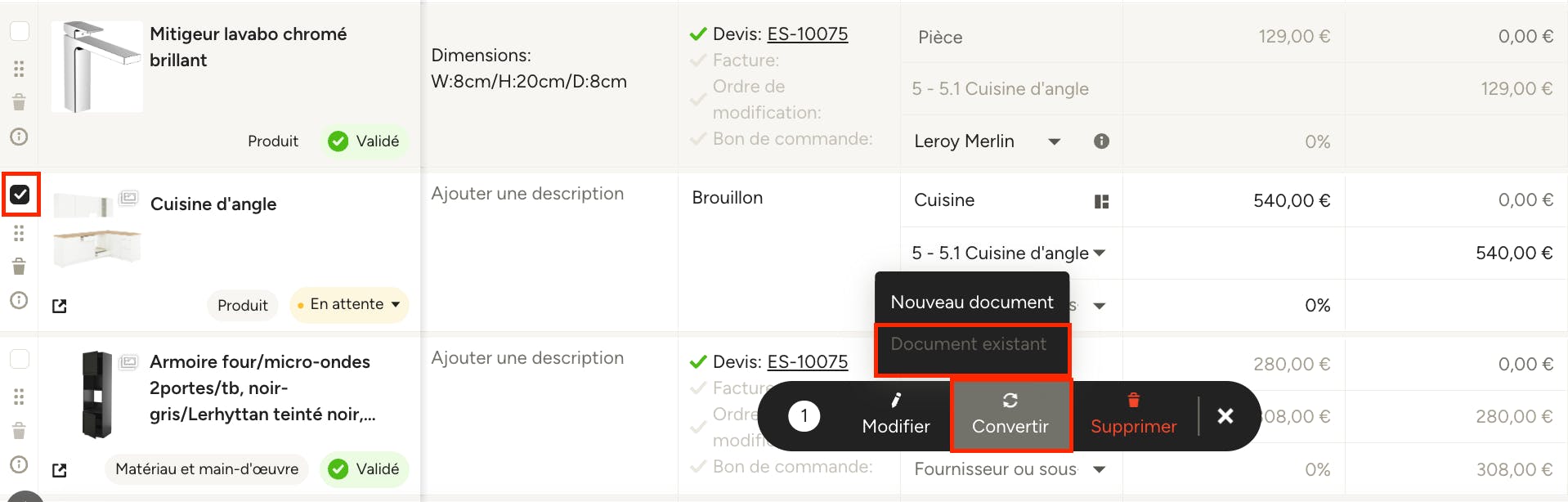Image resolution: width=1568 pixels, height=502 pixels.
Task: Open the 5 - 5.1 Cuisine d'angle dropdown
Action: pyautogui.click(x=1009, y=253)
